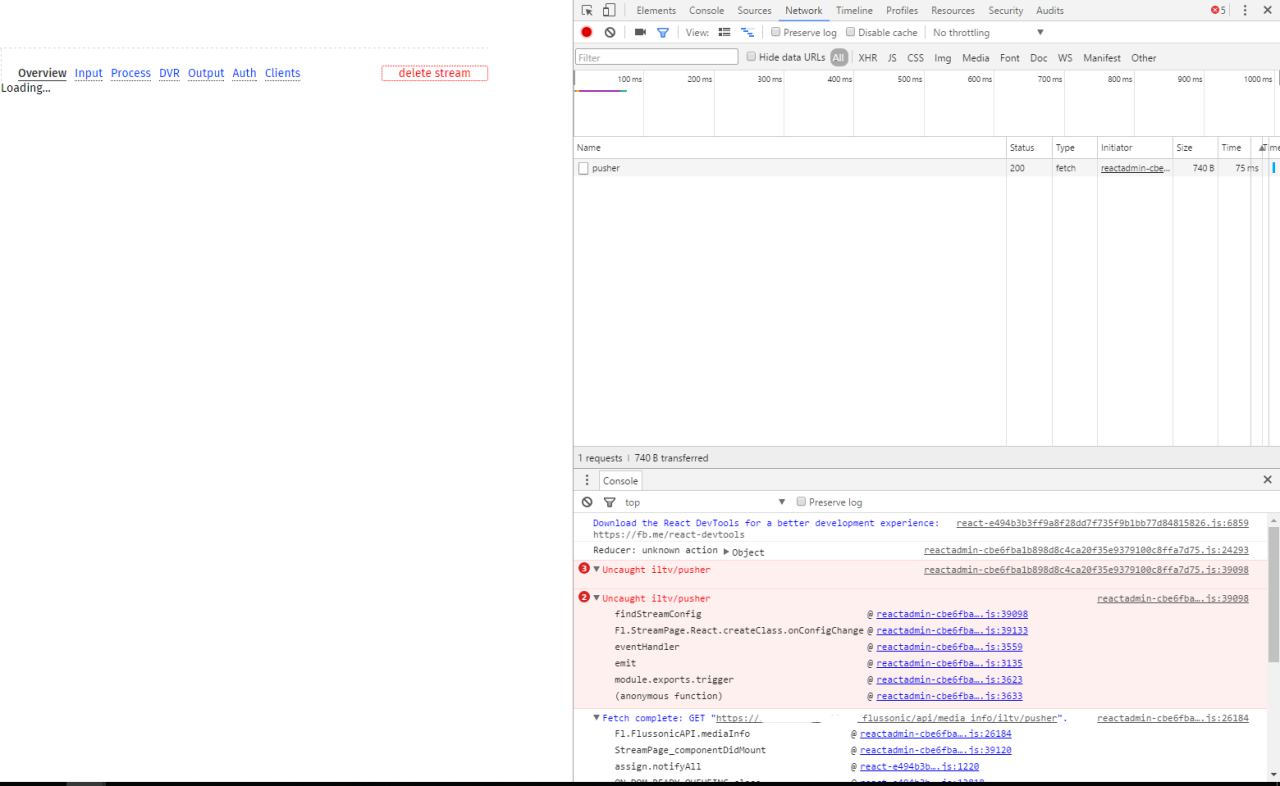
Task: Toggle the device mode icon
Action: tap(608, 10)
